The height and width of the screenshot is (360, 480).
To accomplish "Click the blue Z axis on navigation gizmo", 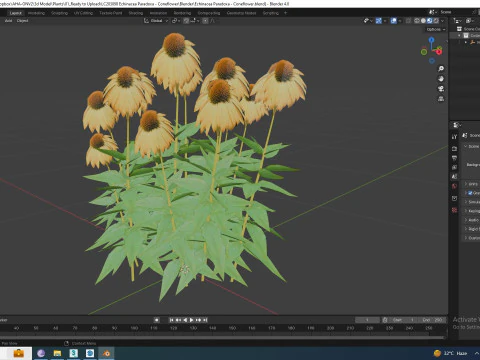I will coord(432,40).
